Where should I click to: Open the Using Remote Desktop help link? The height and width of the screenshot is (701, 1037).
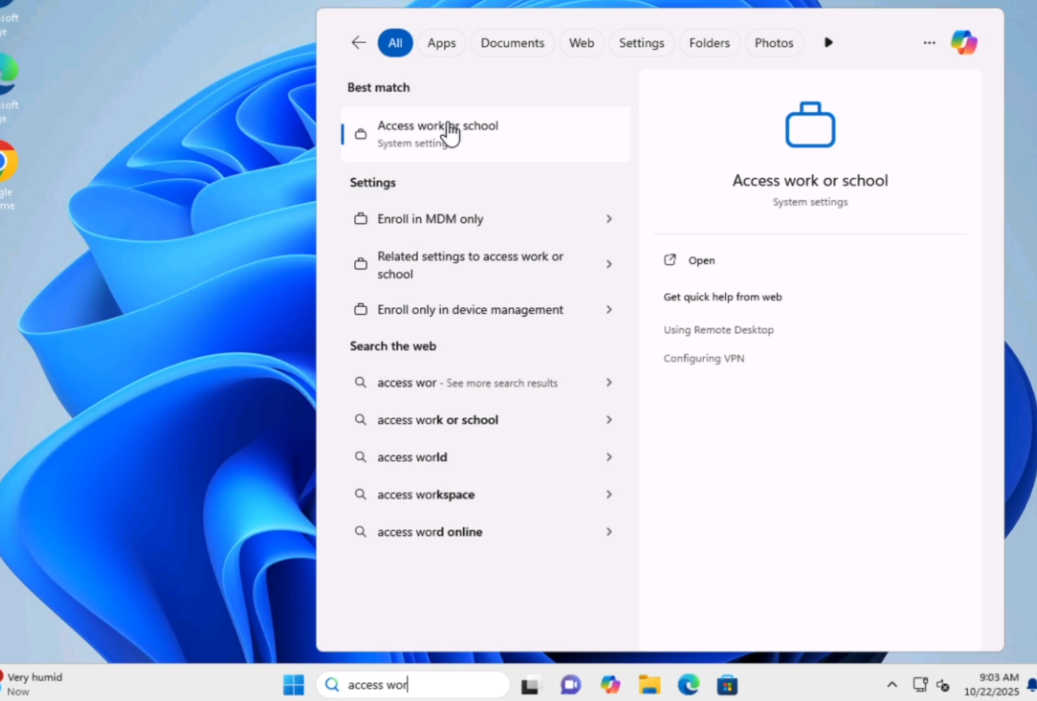tap(718, 330)
